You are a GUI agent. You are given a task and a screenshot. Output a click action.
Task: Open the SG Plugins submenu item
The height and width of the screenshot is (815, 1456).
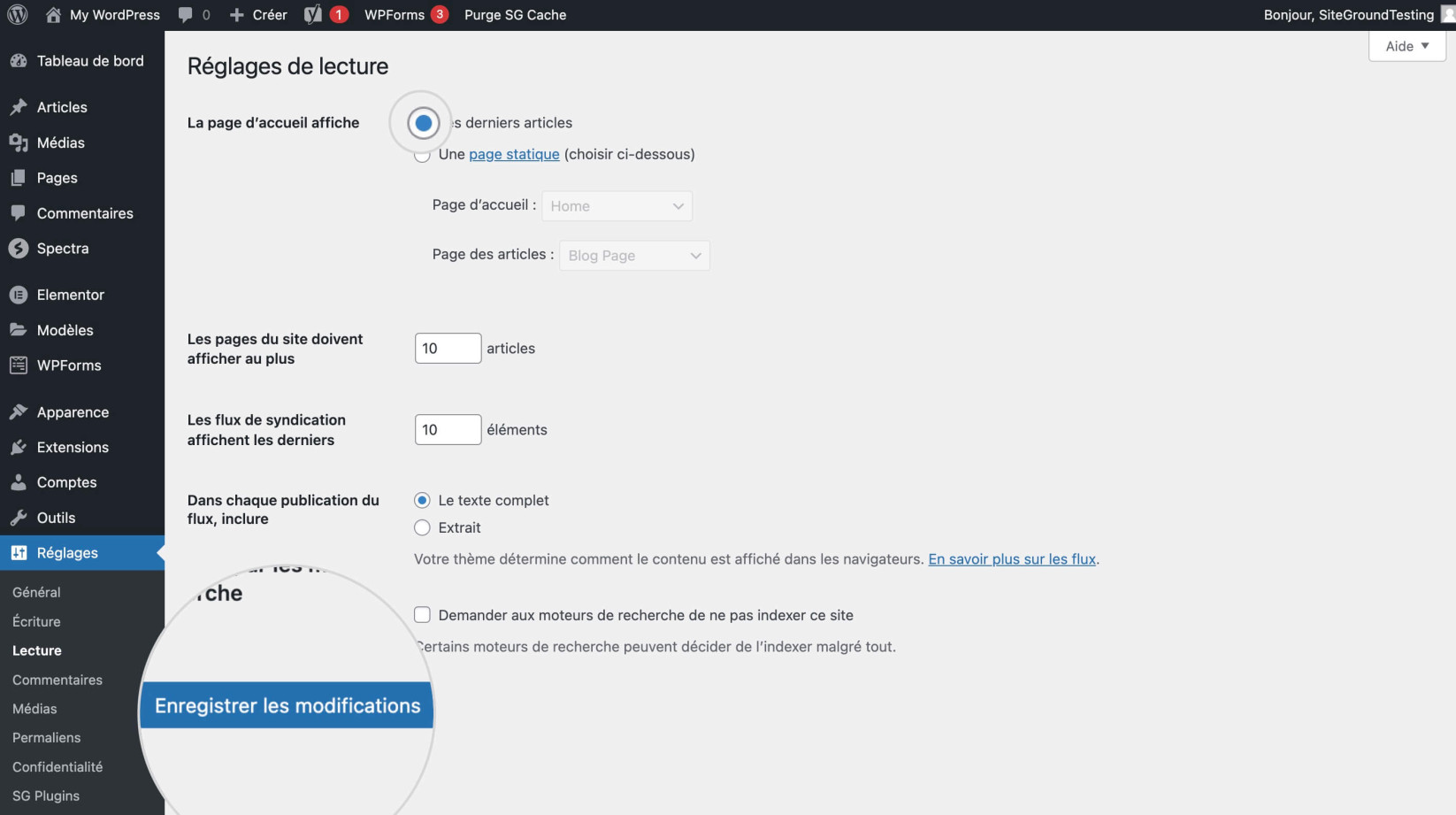coord(46,796)
